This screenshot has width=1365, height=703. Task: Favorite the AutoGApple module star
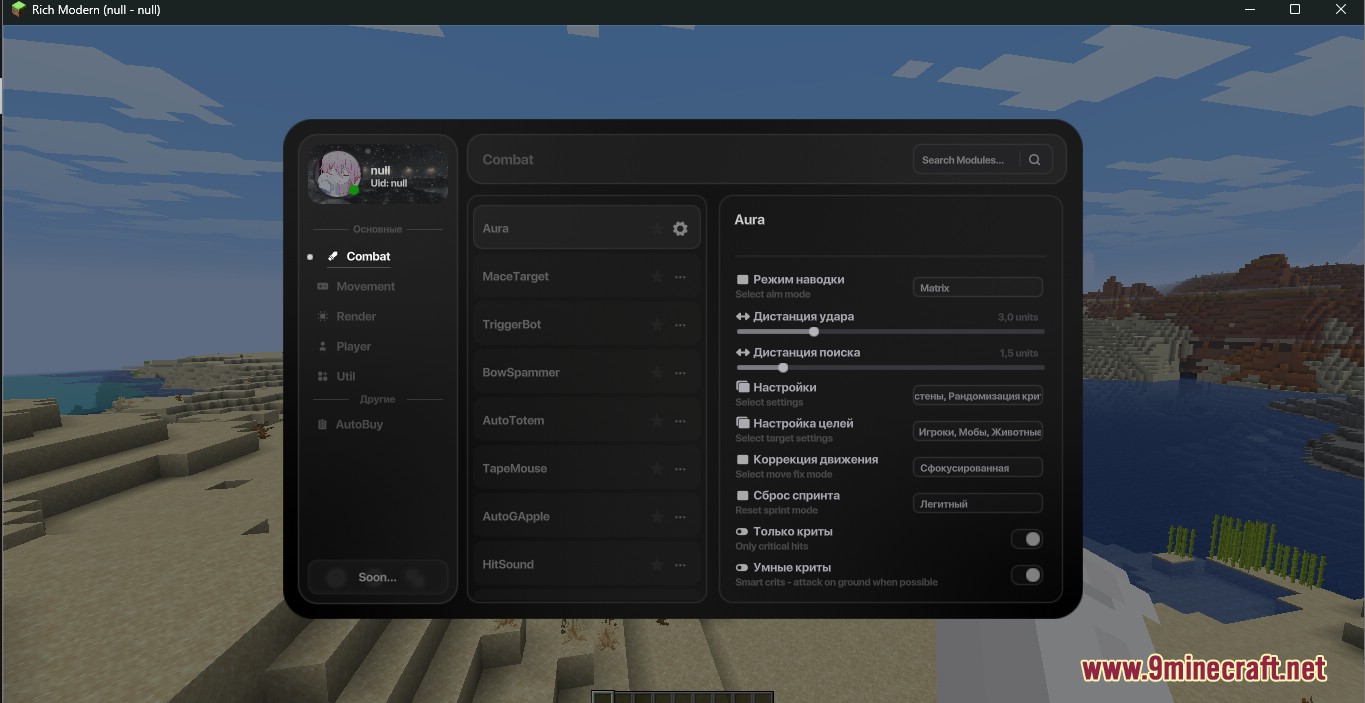[657, 517]
